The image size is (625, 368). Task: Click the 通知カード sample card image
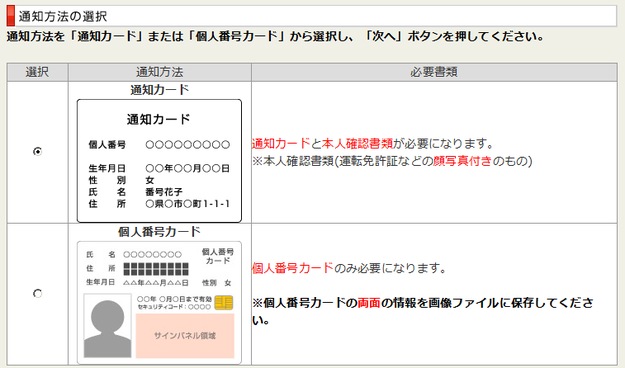[159, 161]
